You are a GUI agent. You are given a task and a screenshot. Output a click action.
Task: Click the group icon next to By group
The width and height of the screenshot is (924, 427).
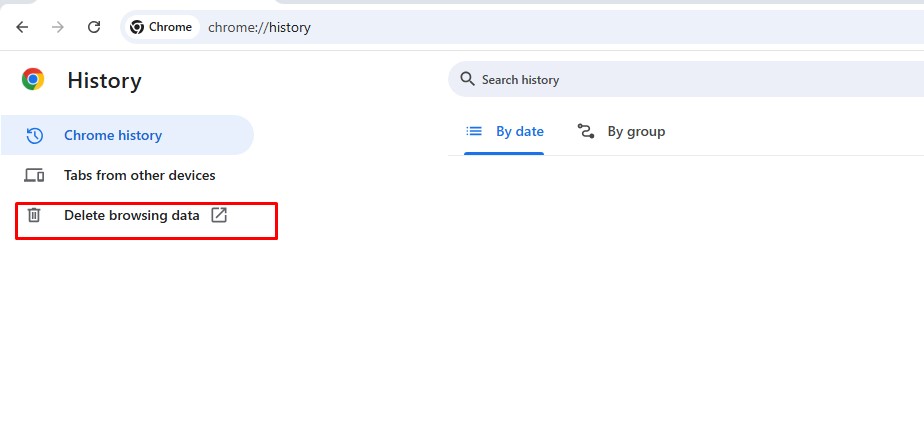click(586, 131)
